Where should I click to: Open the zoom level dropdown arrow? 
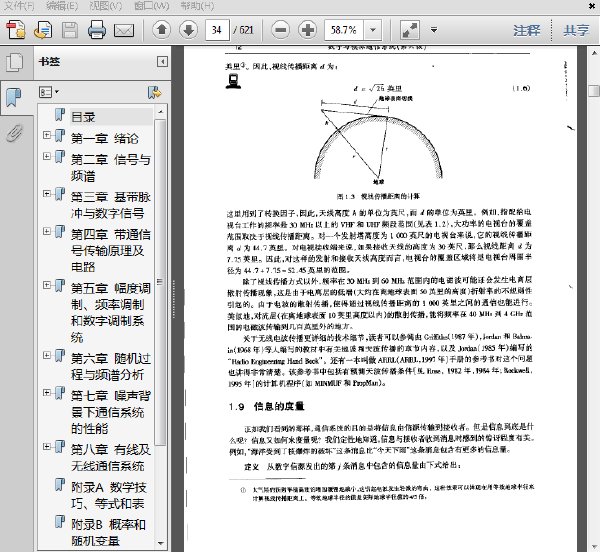373,30
